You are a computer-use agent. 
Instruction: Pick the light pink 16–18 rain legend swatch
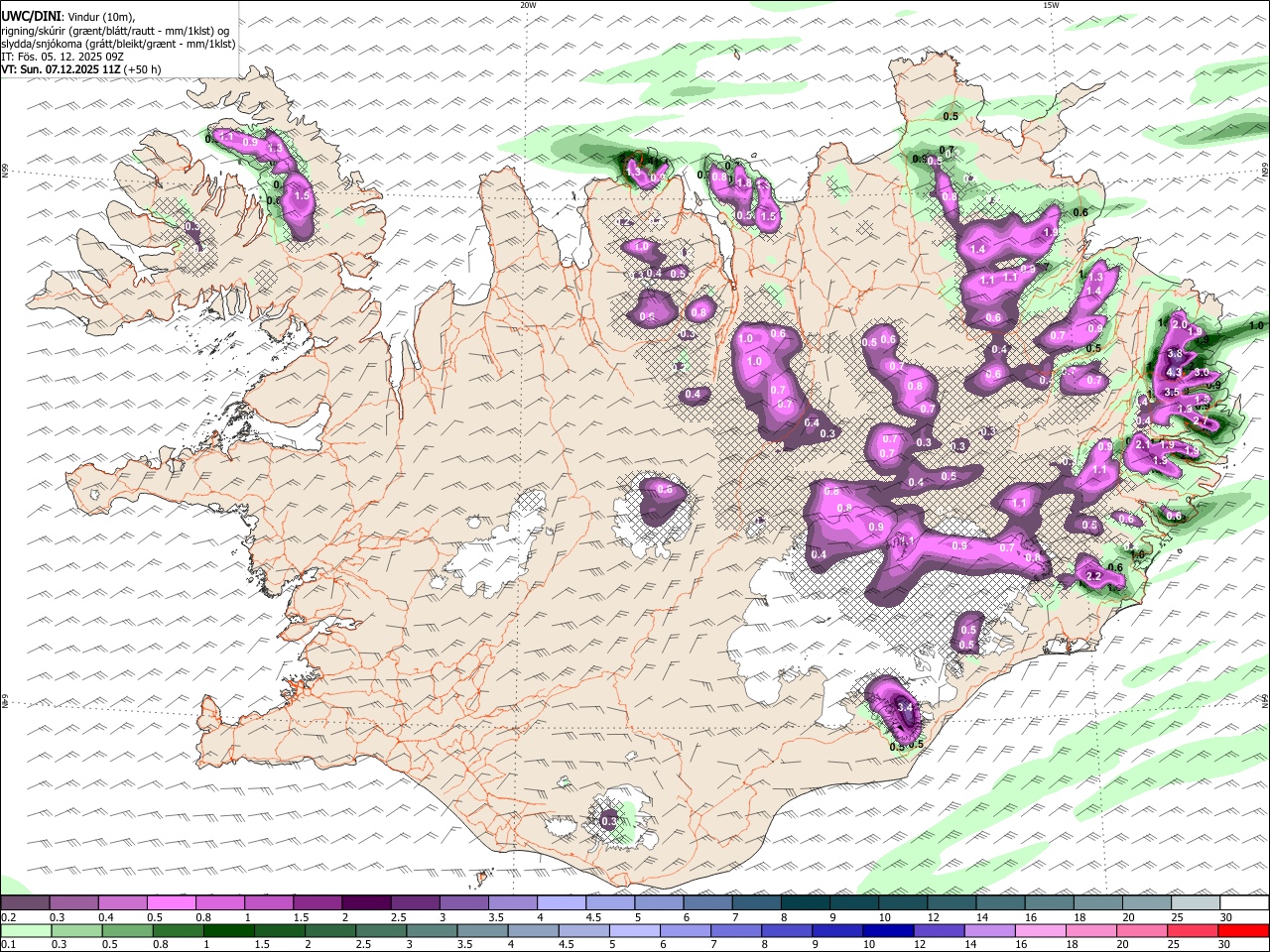pos(1041,930)
